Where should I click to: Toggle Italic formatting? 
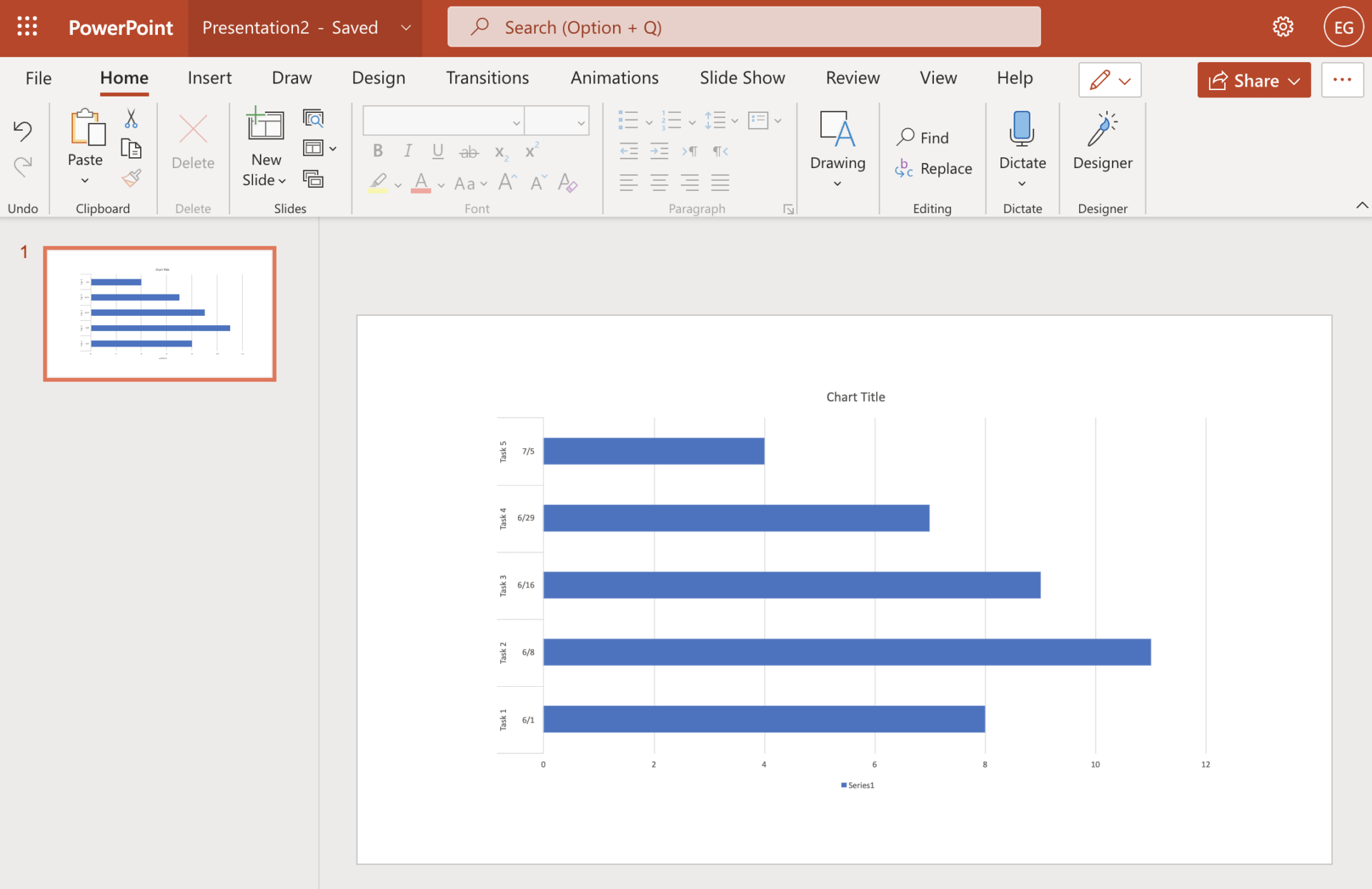point(407,151)
